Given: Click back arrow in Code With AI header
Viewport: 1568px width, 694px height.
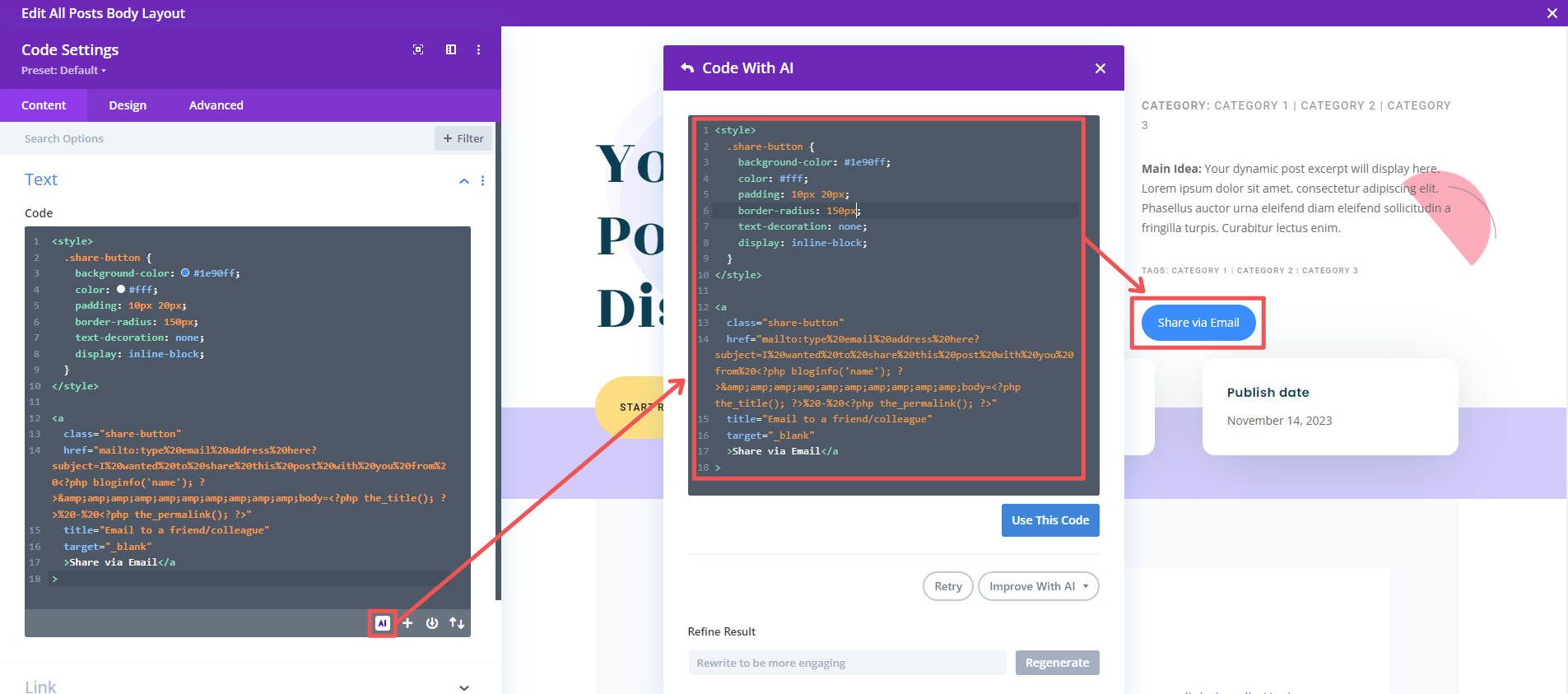Looking at the screenshot, I should tap(687, 68).
